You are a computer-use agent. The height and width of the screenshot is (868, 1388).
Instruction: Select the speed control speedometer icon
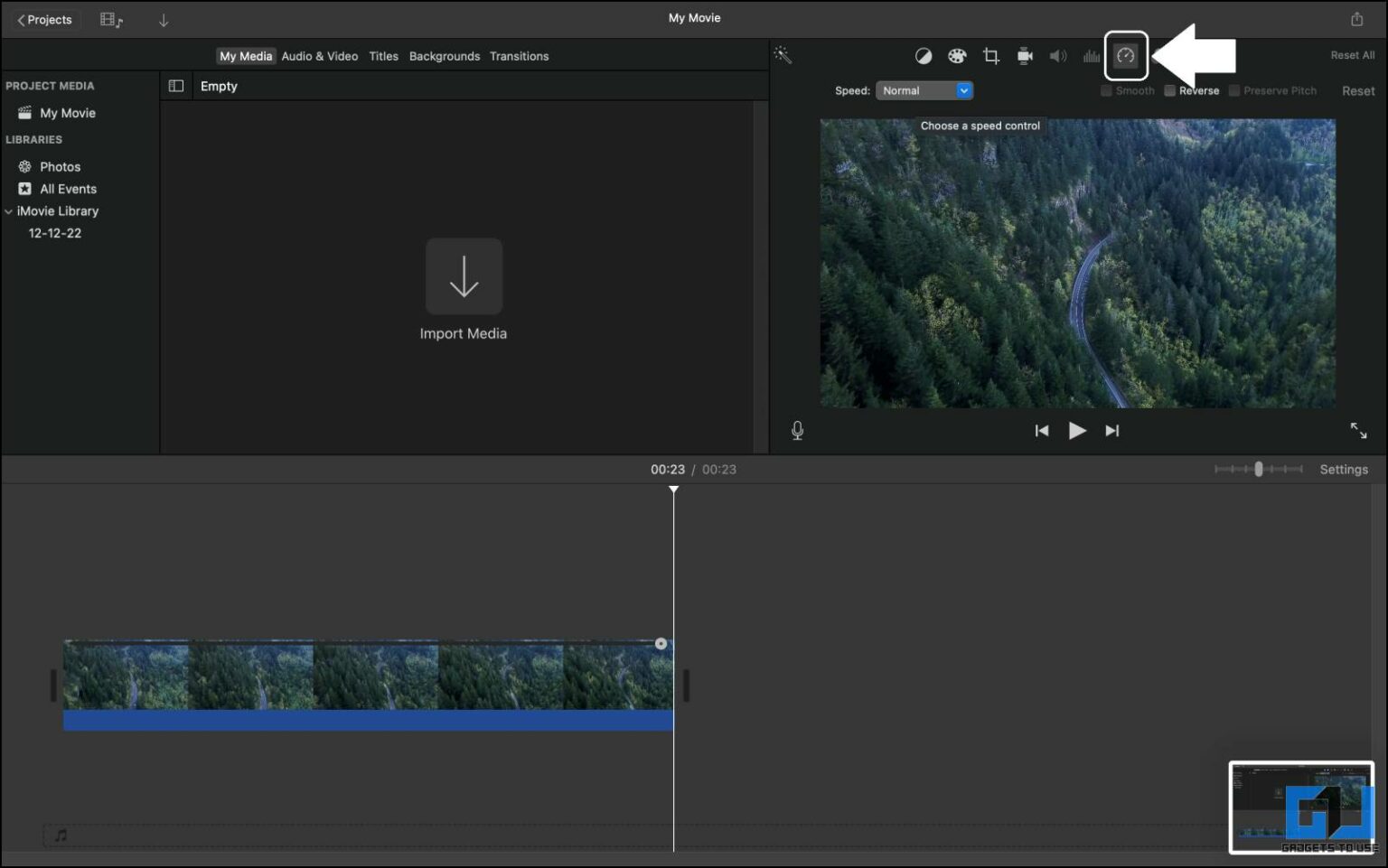(1126, 55)
